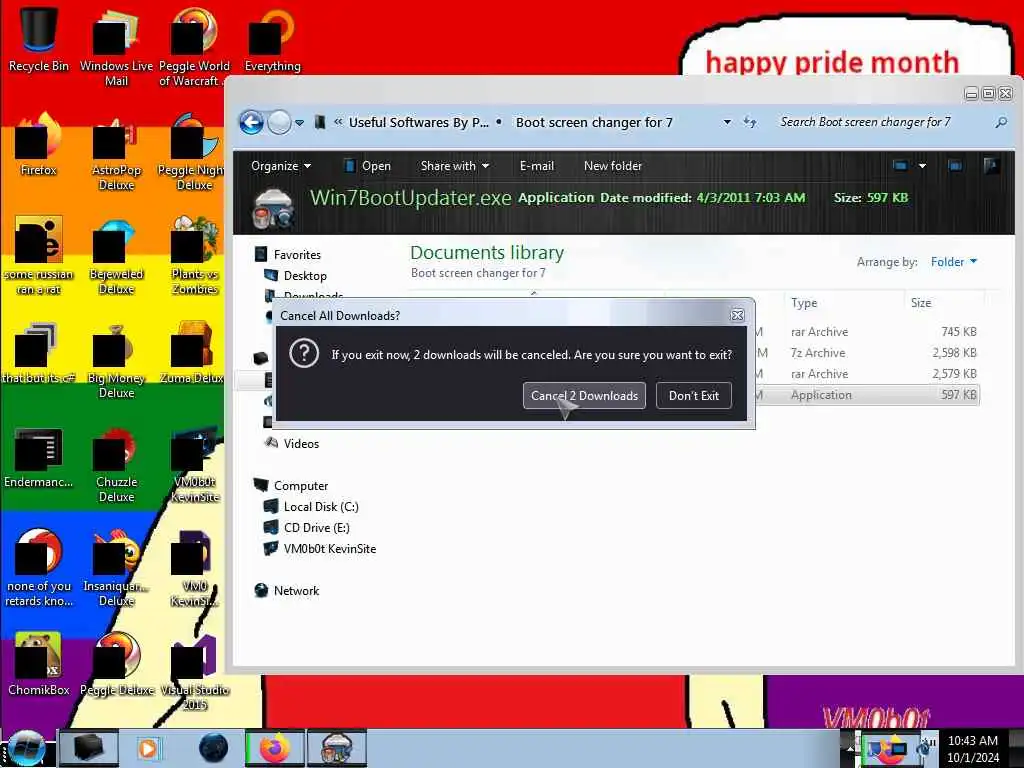
Task: Switch to Firefox in the taskbar
Action: 274,748
